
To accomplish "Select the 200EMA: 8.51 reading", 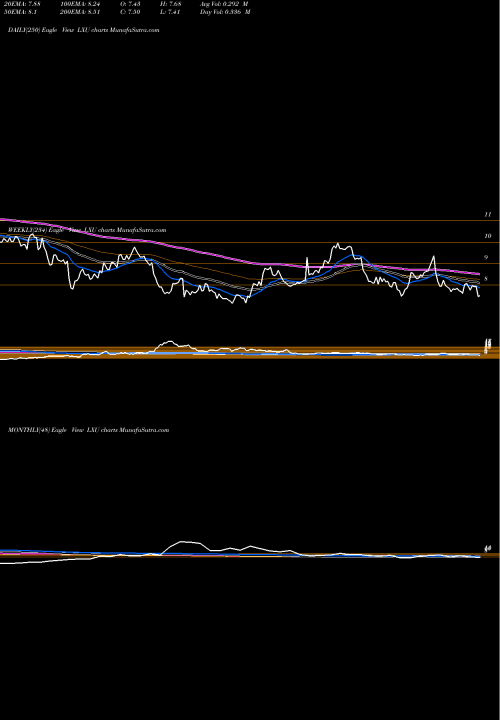I will click(x=80, y=12).
